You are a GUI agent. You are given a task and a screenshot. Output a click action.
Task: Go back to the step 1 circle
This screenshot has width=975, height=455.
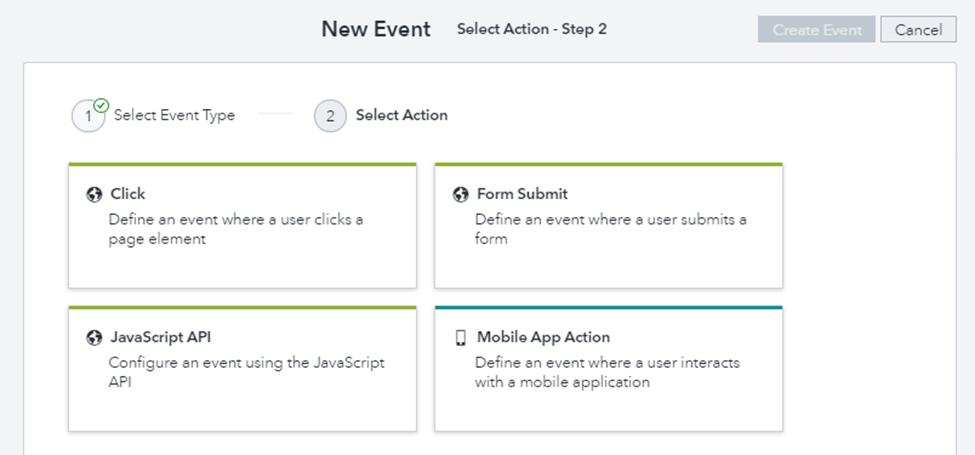pos(88,117)
